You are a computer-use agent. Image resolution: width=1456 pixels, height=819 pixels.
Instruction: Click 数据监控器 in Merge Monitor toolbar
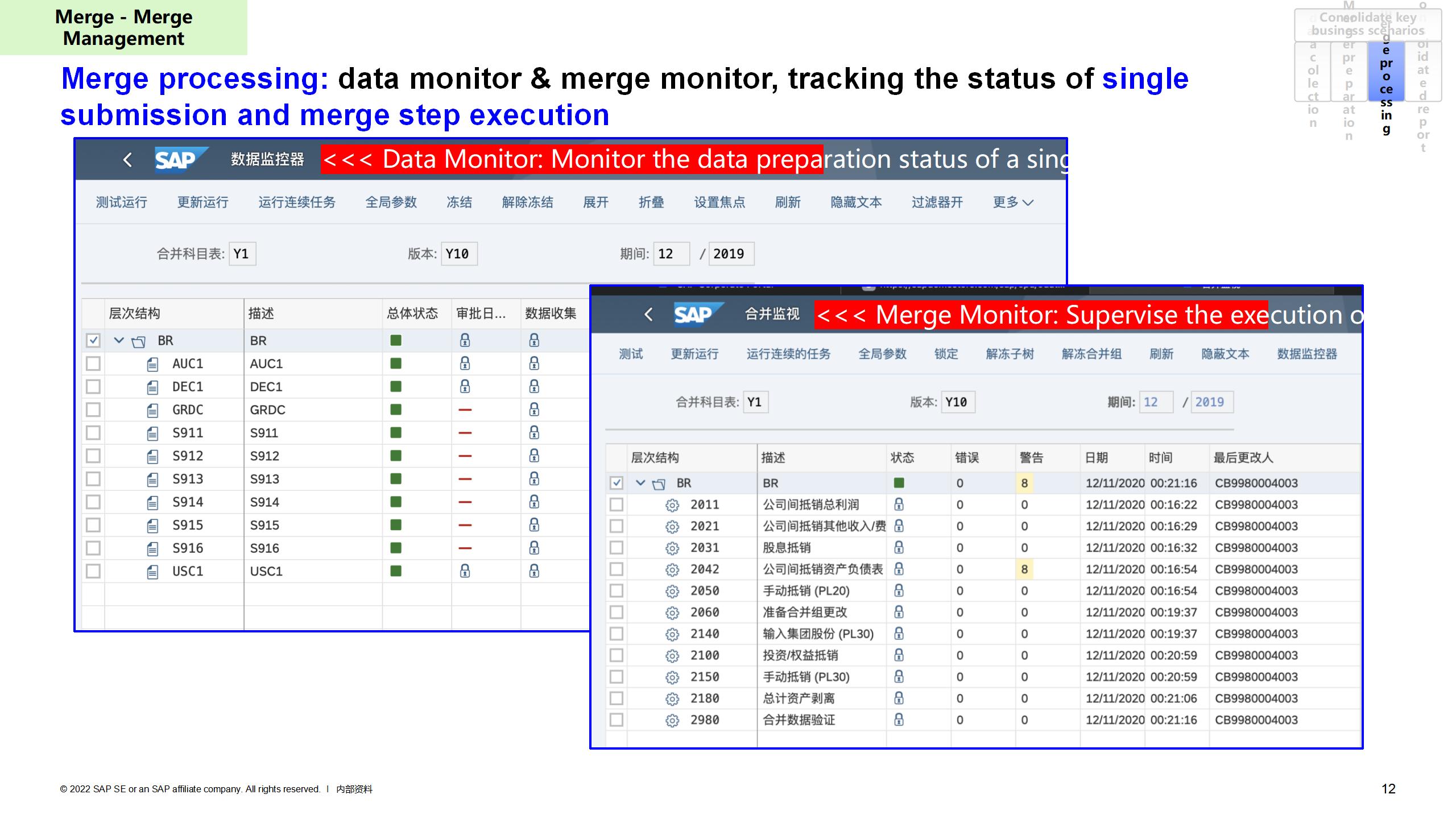click(1306, 354)
